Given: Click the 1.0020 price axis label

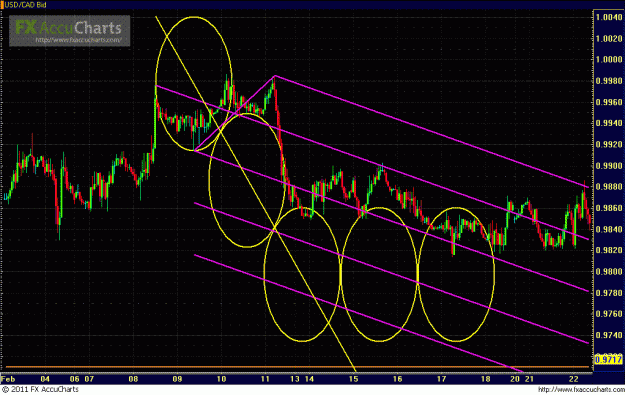Looking at the screenshot, I should click(x=609, y=39).
